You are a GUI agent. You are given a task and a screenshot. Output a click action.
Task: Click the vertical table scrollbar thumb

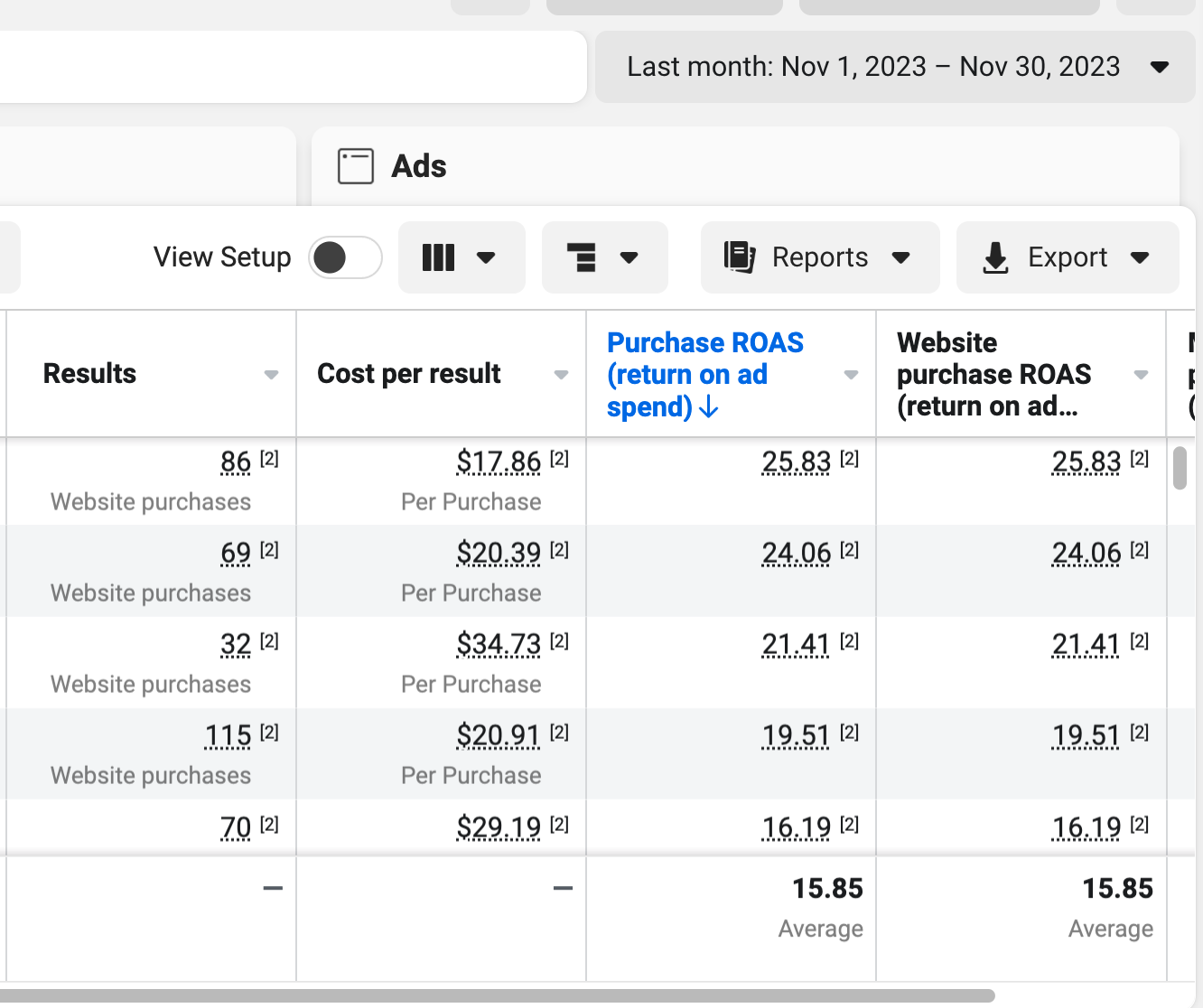click(1180, 467)
